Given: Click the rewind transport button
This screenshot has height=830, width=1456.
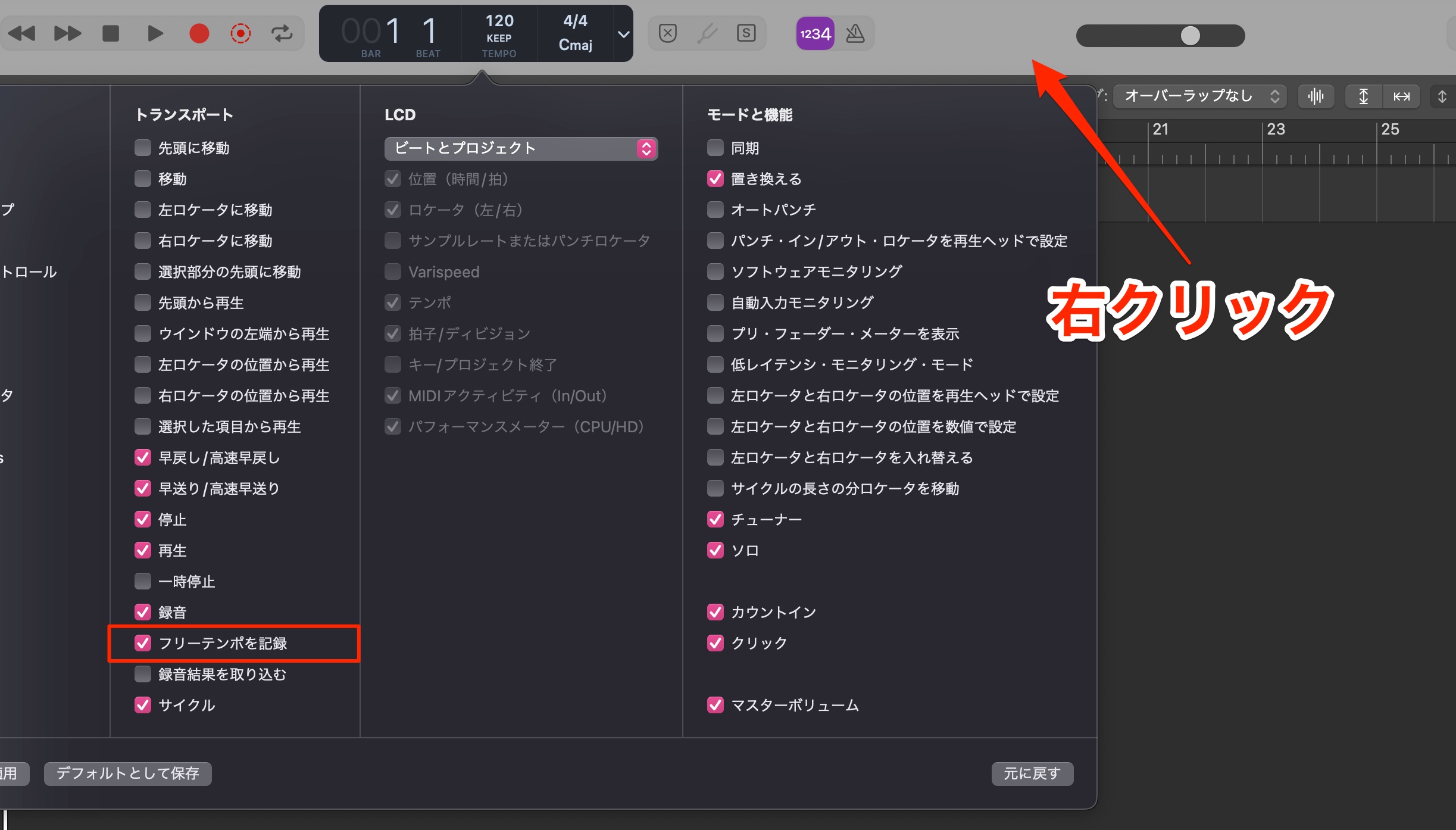Looking at the screenshot, I should tap(22, 33).
